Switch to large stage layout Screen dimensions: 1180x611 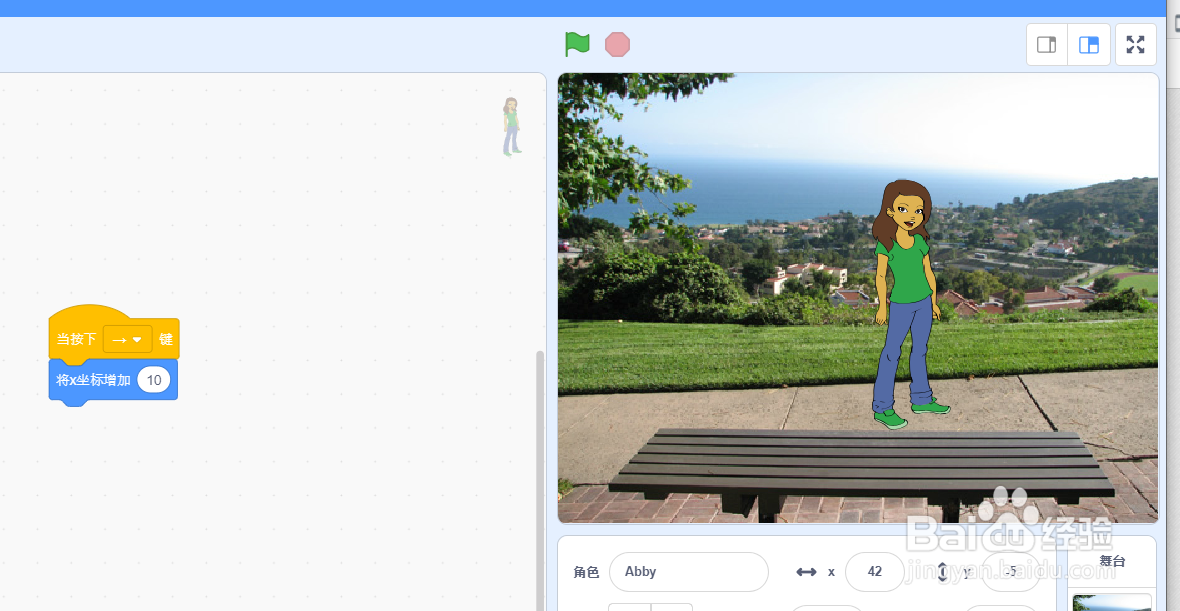pos(1088,45)
